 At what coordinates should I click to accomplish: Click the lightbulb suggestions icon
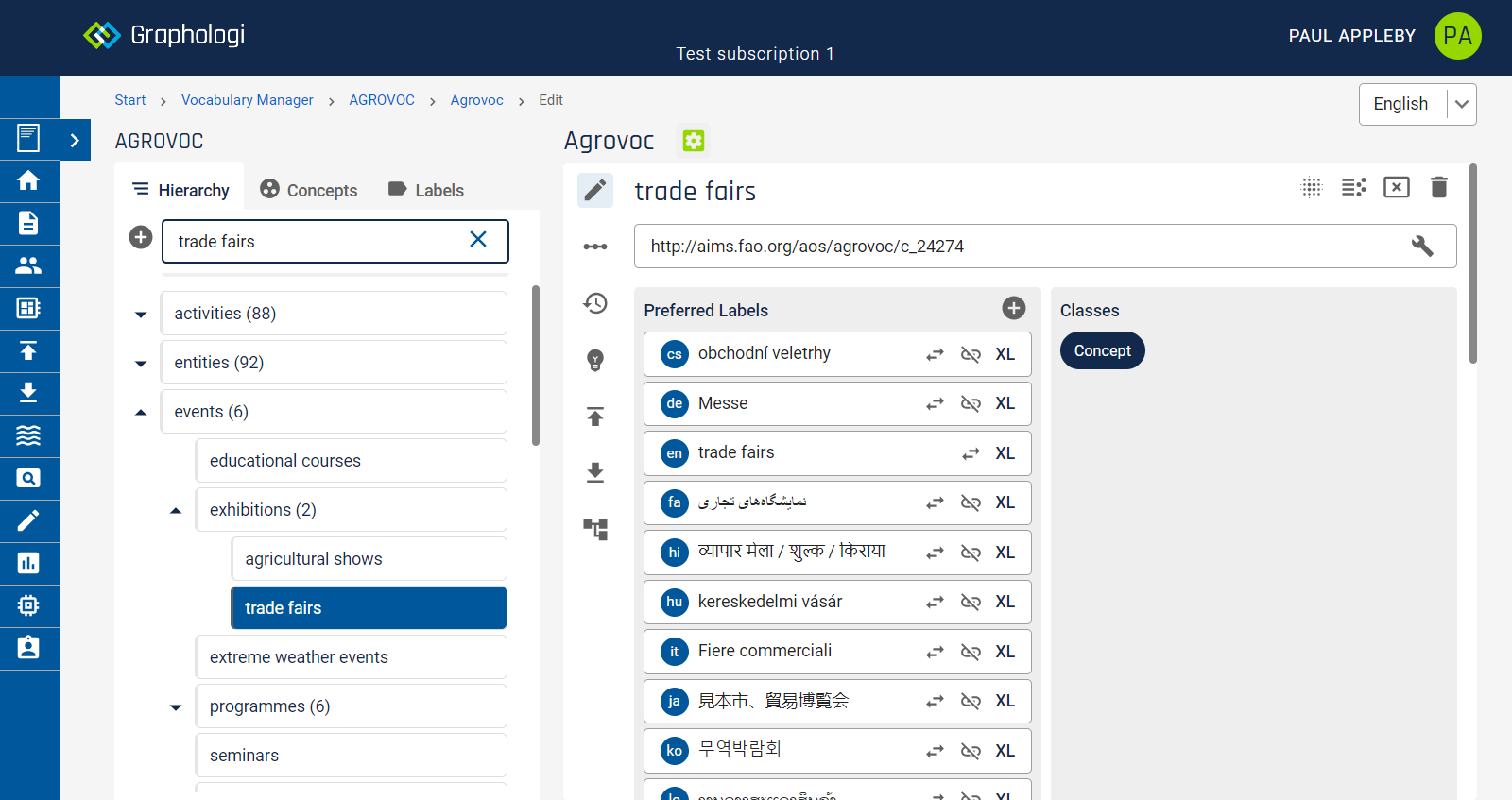pyautogui.click(x=595, y=360)
